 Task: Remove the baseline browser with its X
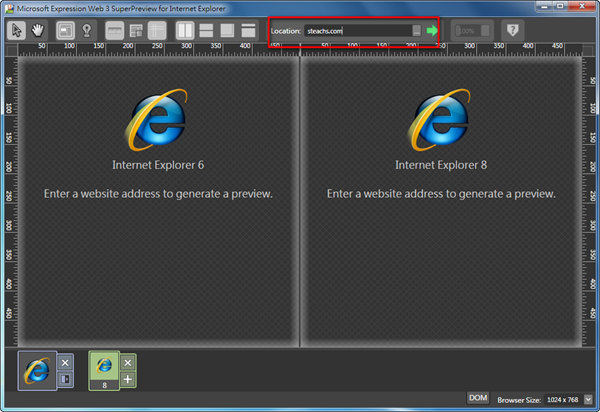(65, 363)
